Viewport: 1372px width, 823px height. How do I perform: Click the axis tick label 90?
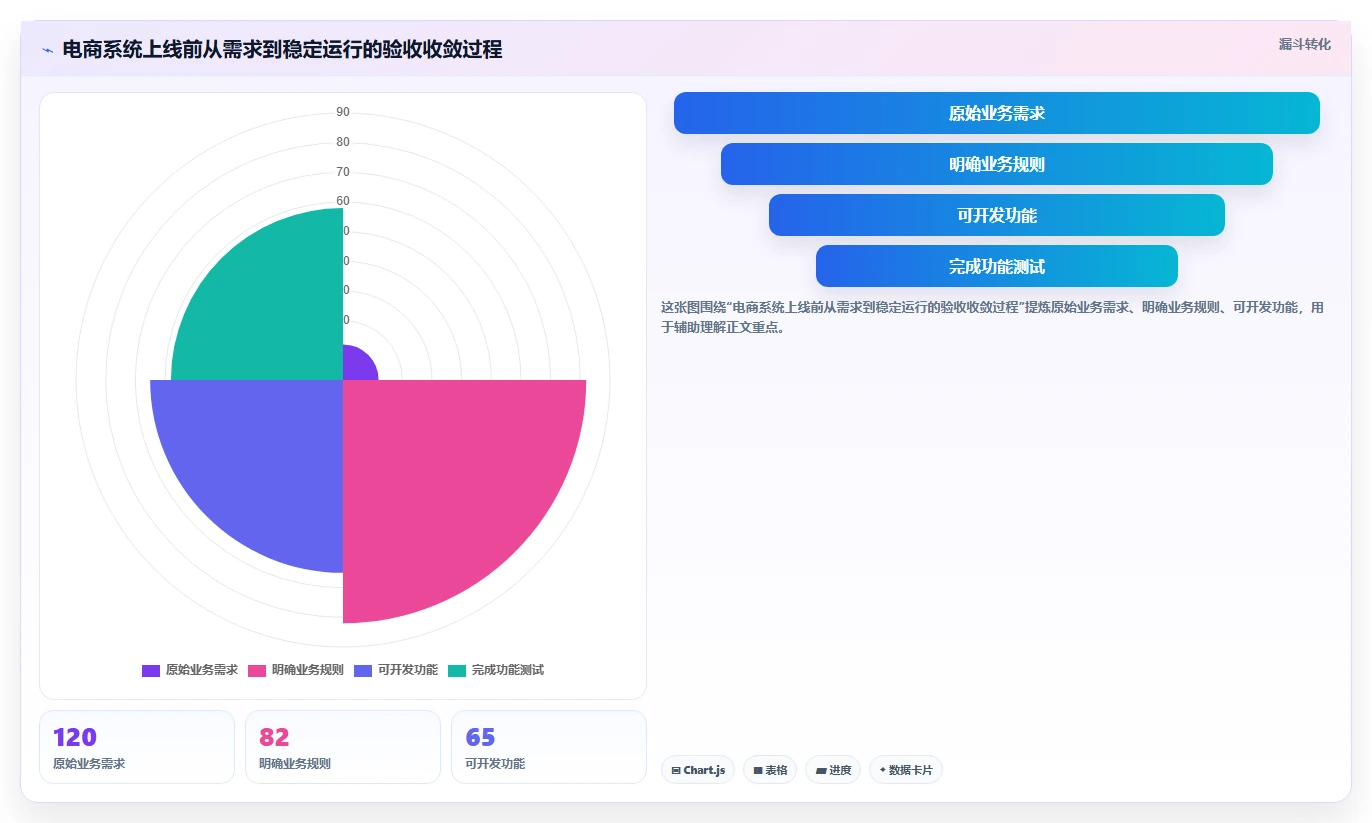tap(343, 112)
